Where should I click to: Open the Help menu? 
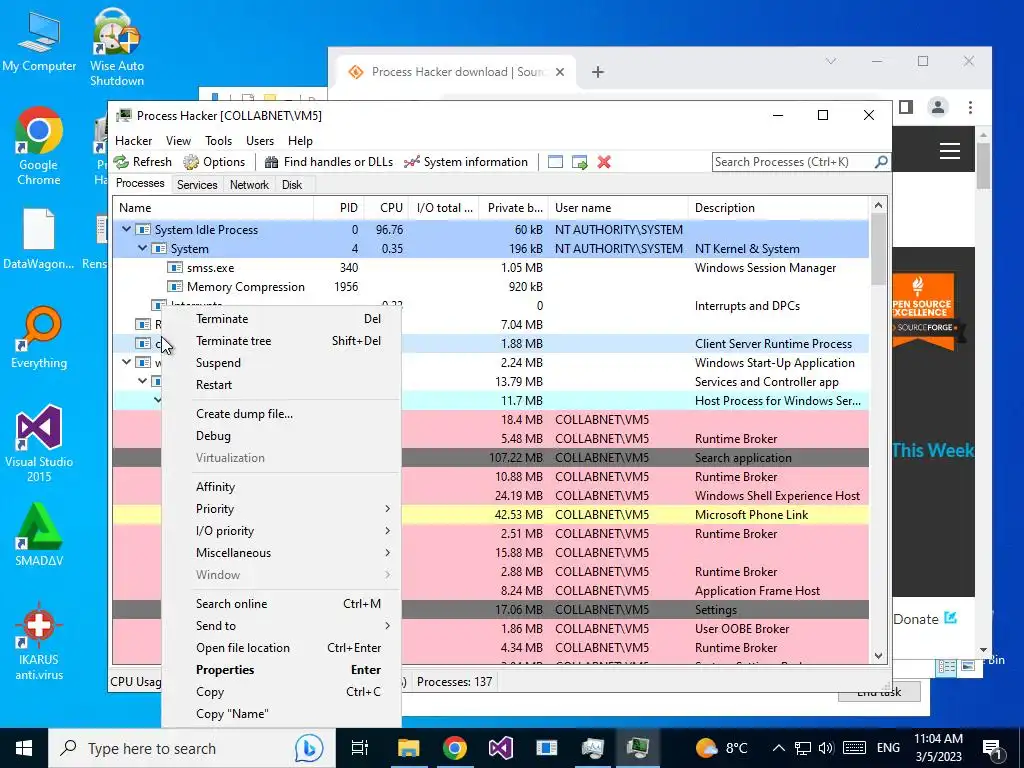300,140
